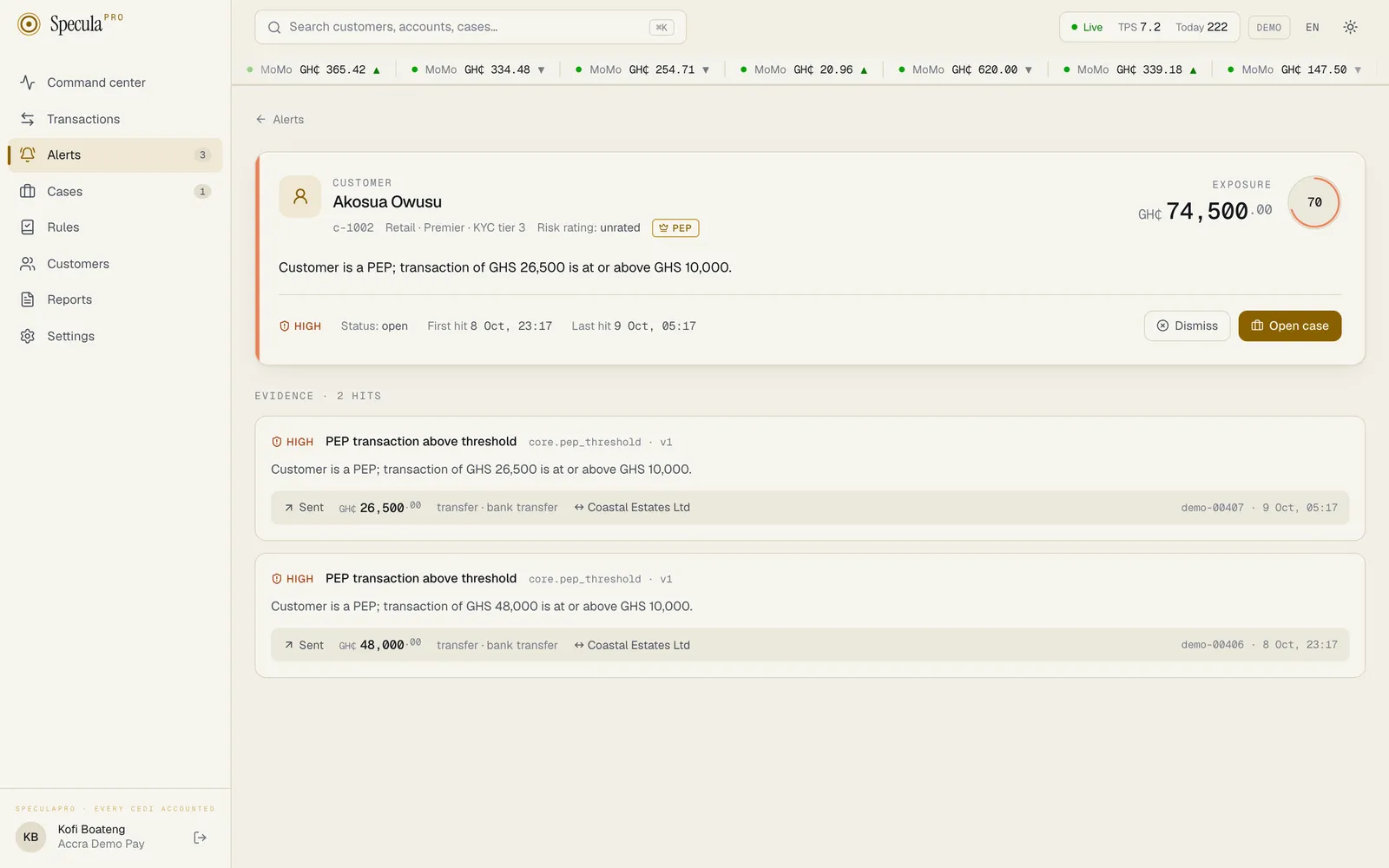The image size is (1389, 868).
Task: Focus the search customers, accounts, cases field
Action: point(471,27)
